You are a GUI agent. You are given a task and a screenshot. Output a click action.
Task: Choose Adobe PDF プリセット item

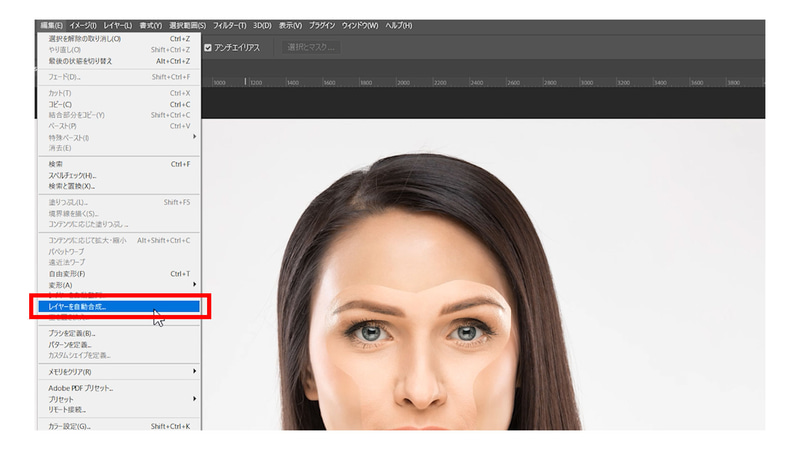click(119, 388)
